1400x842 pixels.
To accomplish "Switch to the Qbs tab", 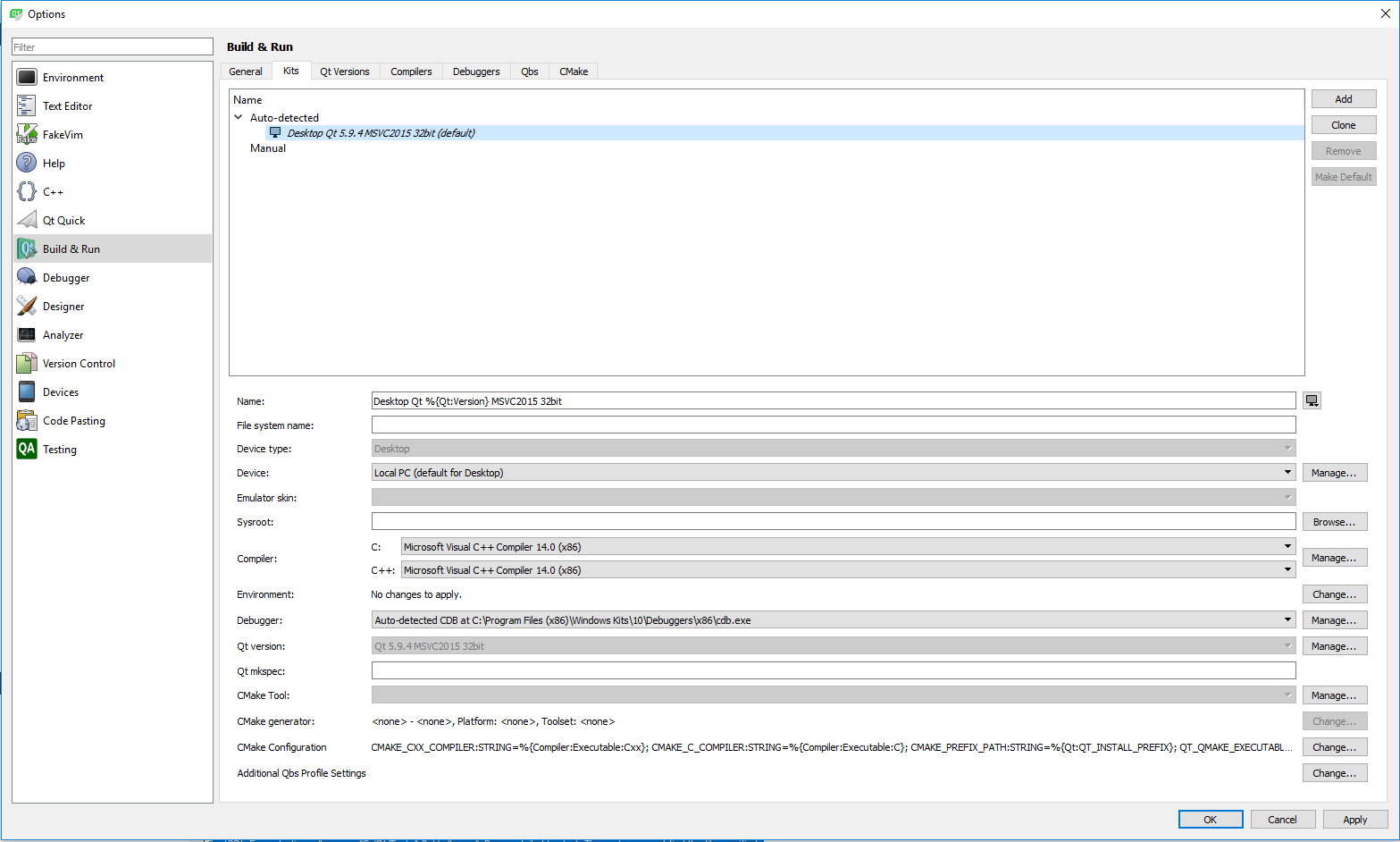I will coord(530,72).
